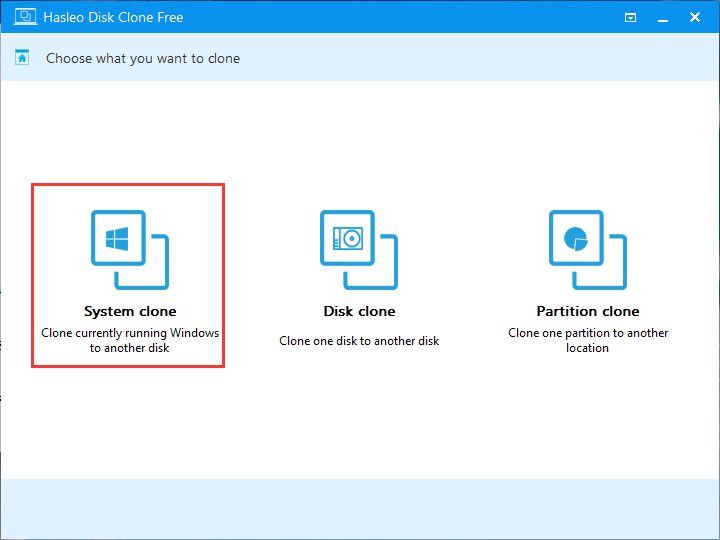This screenshot has height=540, width=720.
Task: Click 'Hasleo Disk Clone Free' window title
Action: (x=113, y=17)
